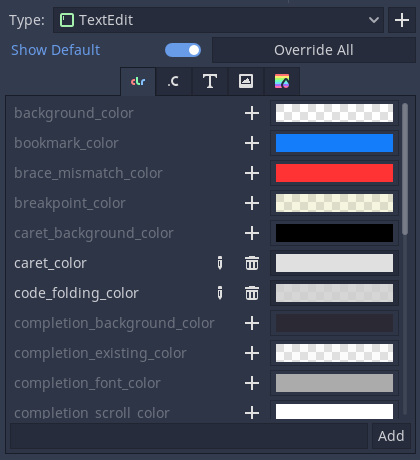Toggle the Show Default switch
The height and width of the screenshot is (460, 420).
pos(183,50)
